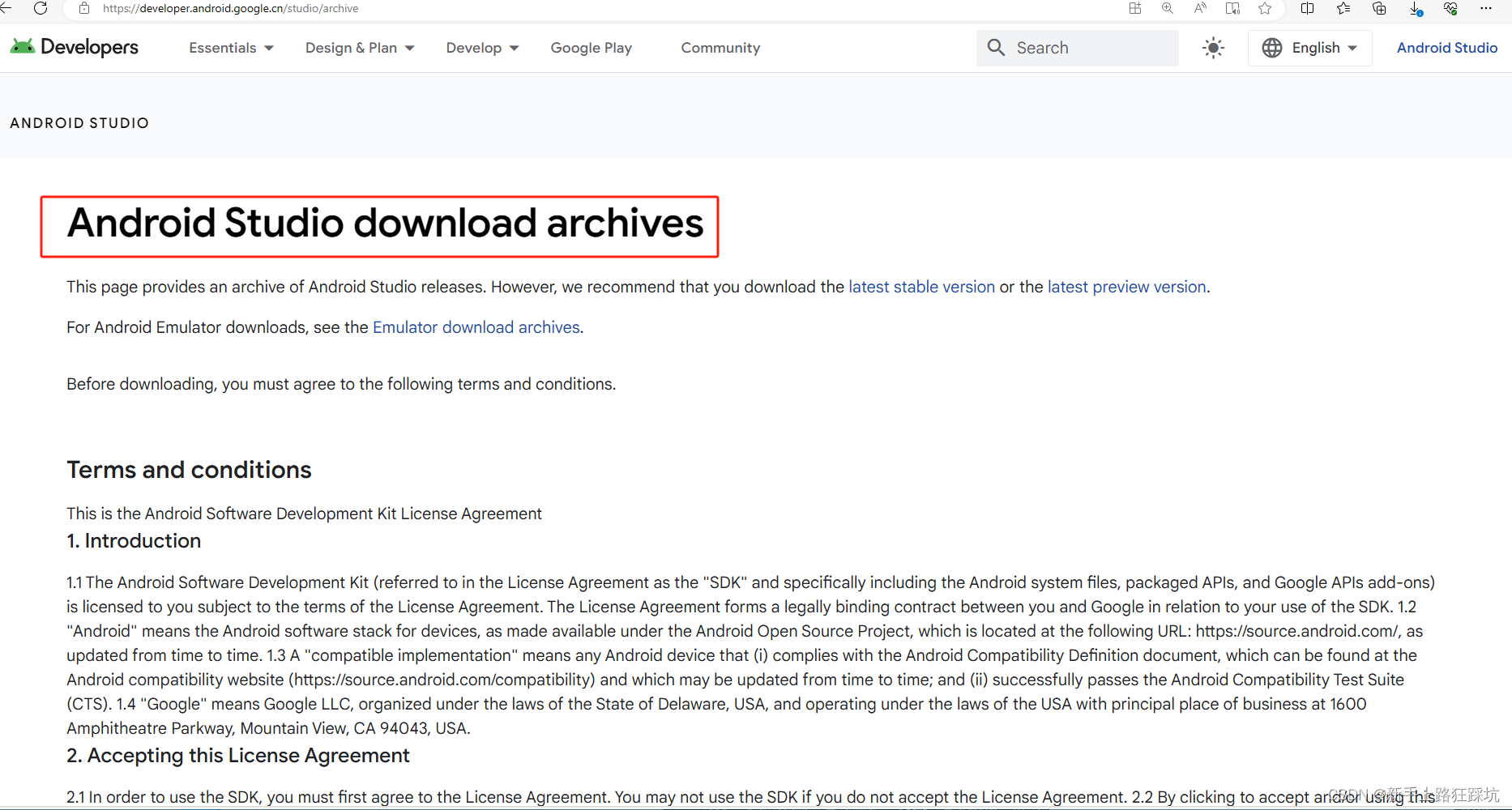This screenshot has height=810, width=1512.
Task: Expand the Essentials menu
Action: tap(231, 48)
